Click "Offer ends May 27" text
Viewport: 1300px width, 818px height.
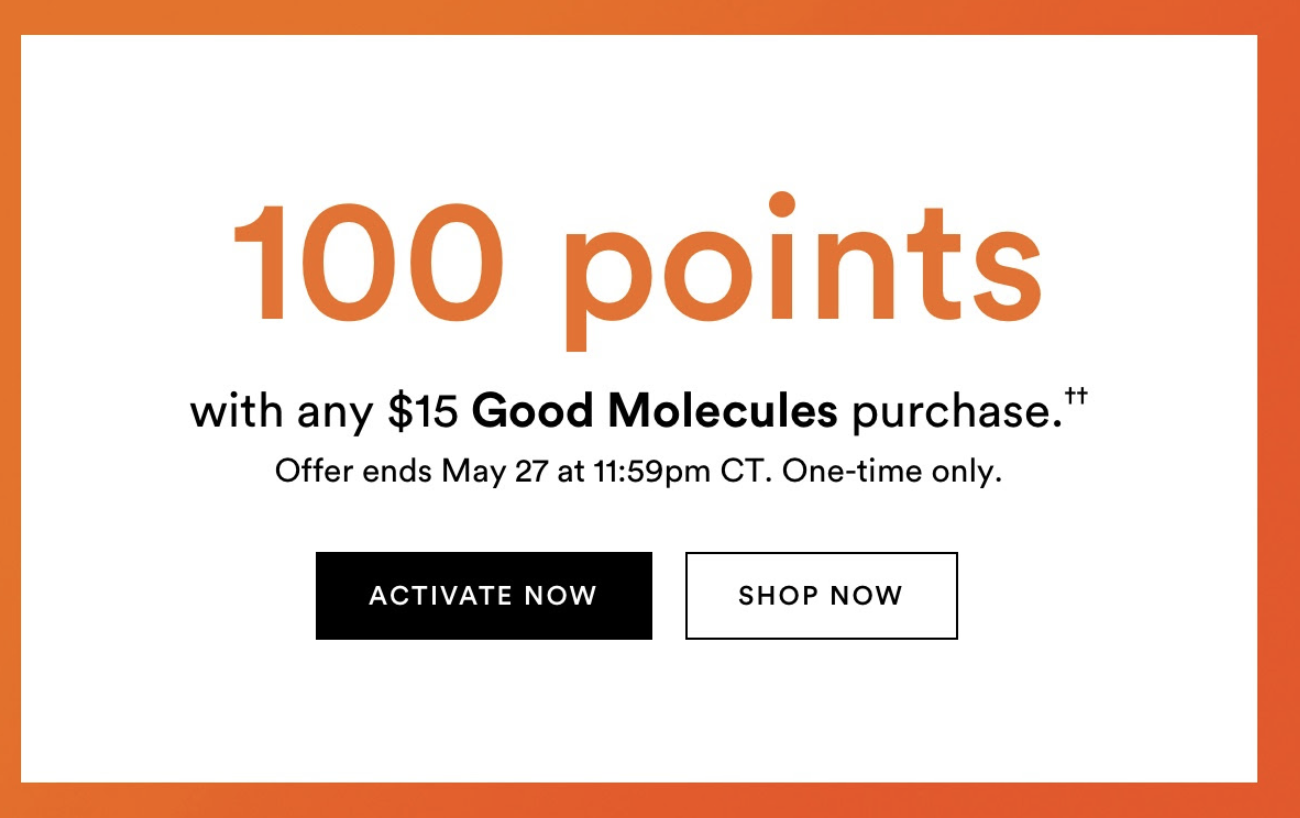pyautogui.click(x=411, y=471)
